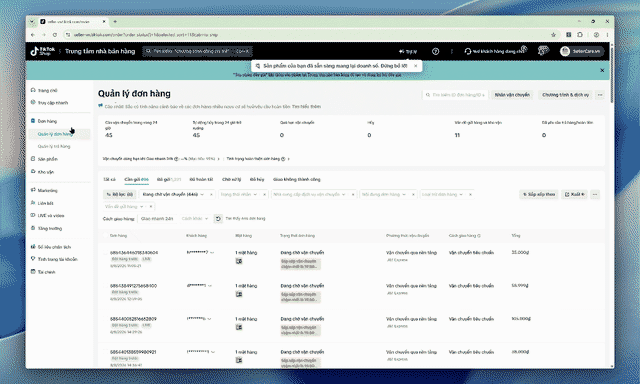Click the order ID search field
This screenshot has height=384, width=640.
click(x=456, y=95)
